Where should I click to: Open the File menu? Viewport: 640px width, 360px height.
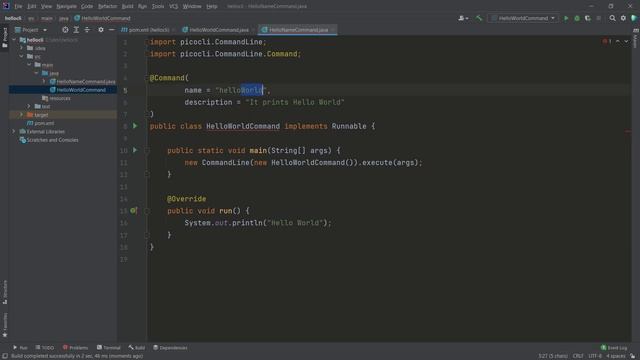click(x=18, y=7)
